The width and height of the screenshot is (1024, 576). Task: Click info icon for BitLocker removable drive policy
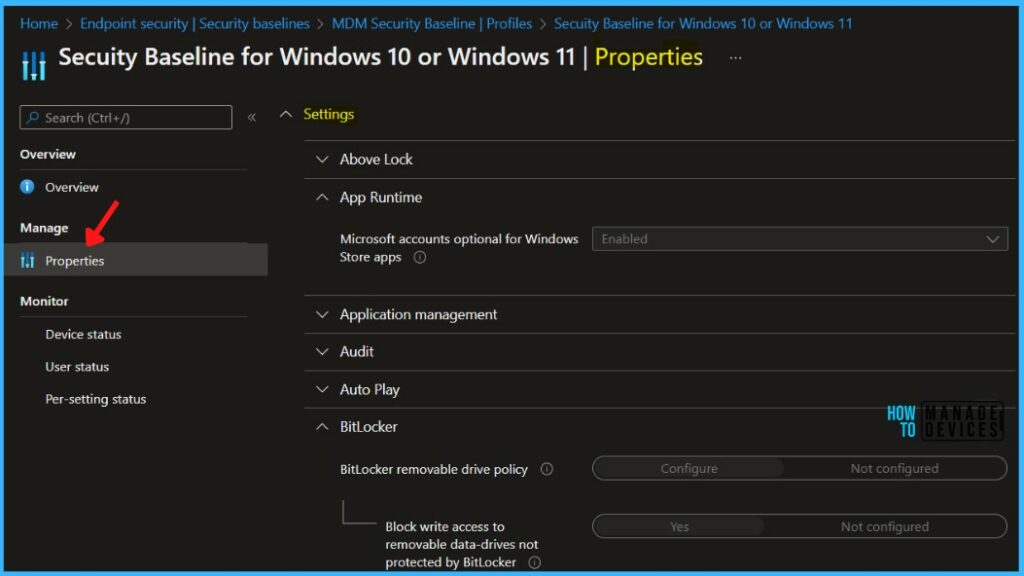click(x=547, y=469)
